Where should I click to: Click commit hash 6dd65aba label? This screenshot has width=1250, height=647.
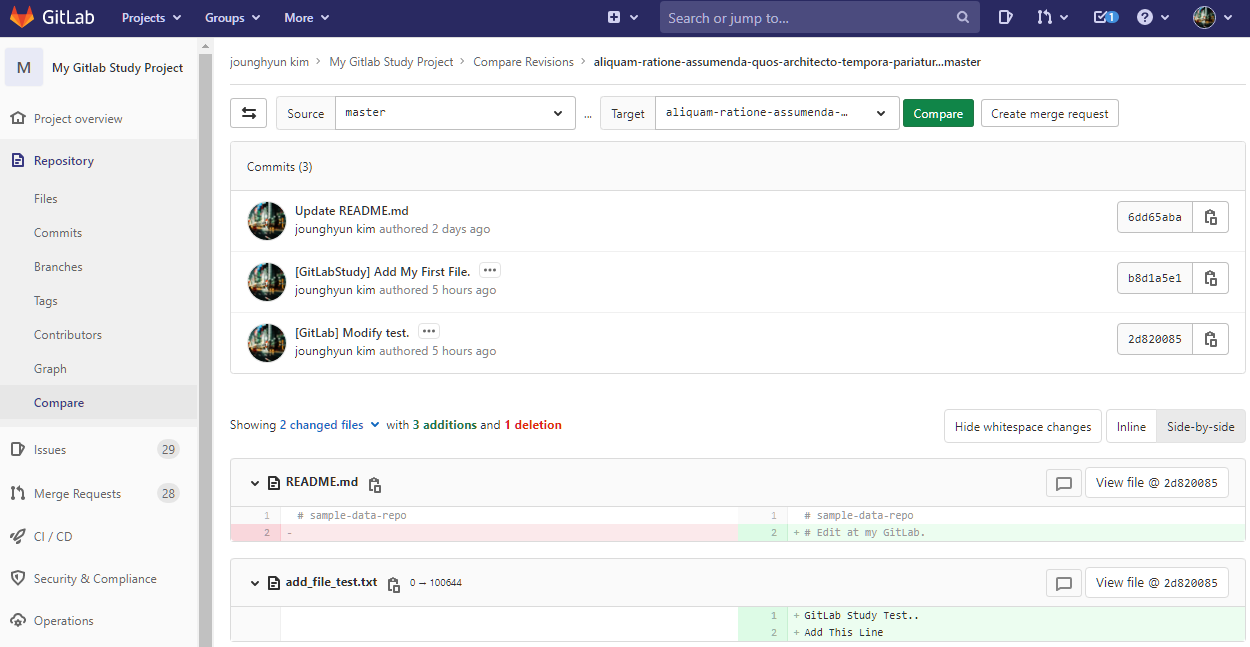tap(1155, 217)
